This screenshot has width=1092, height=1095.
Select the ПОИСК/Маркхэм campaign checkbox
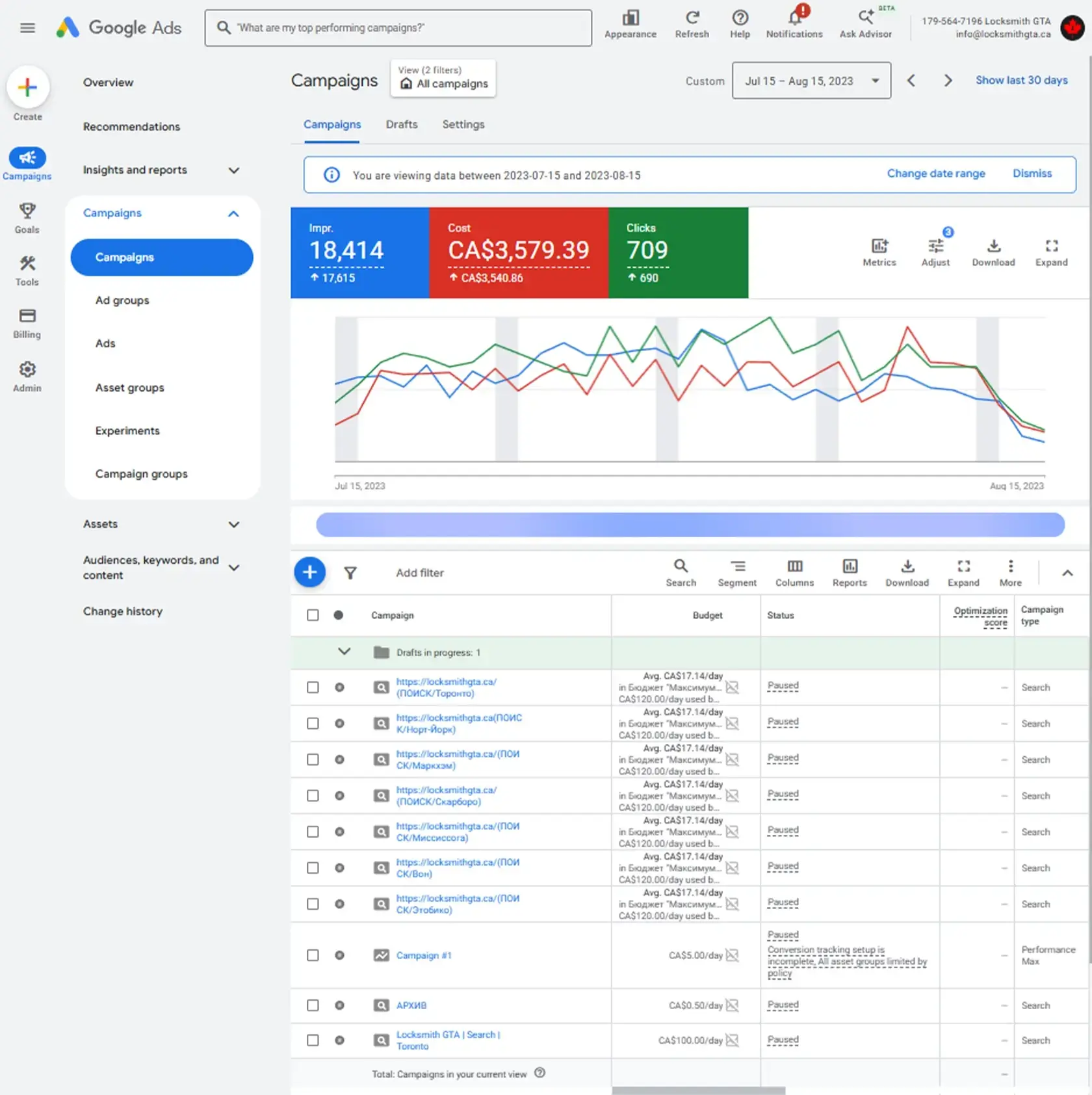click(313, 759)
